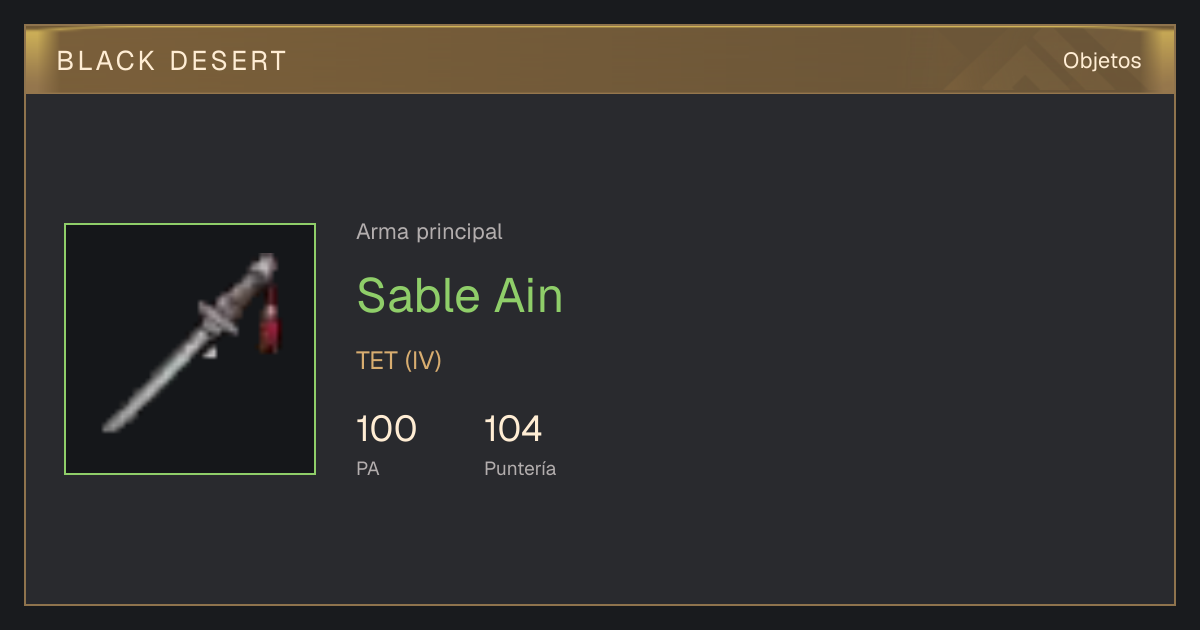Click the Puntería stat label
This screenshot has height=630, width=1200.
[520, 469]
